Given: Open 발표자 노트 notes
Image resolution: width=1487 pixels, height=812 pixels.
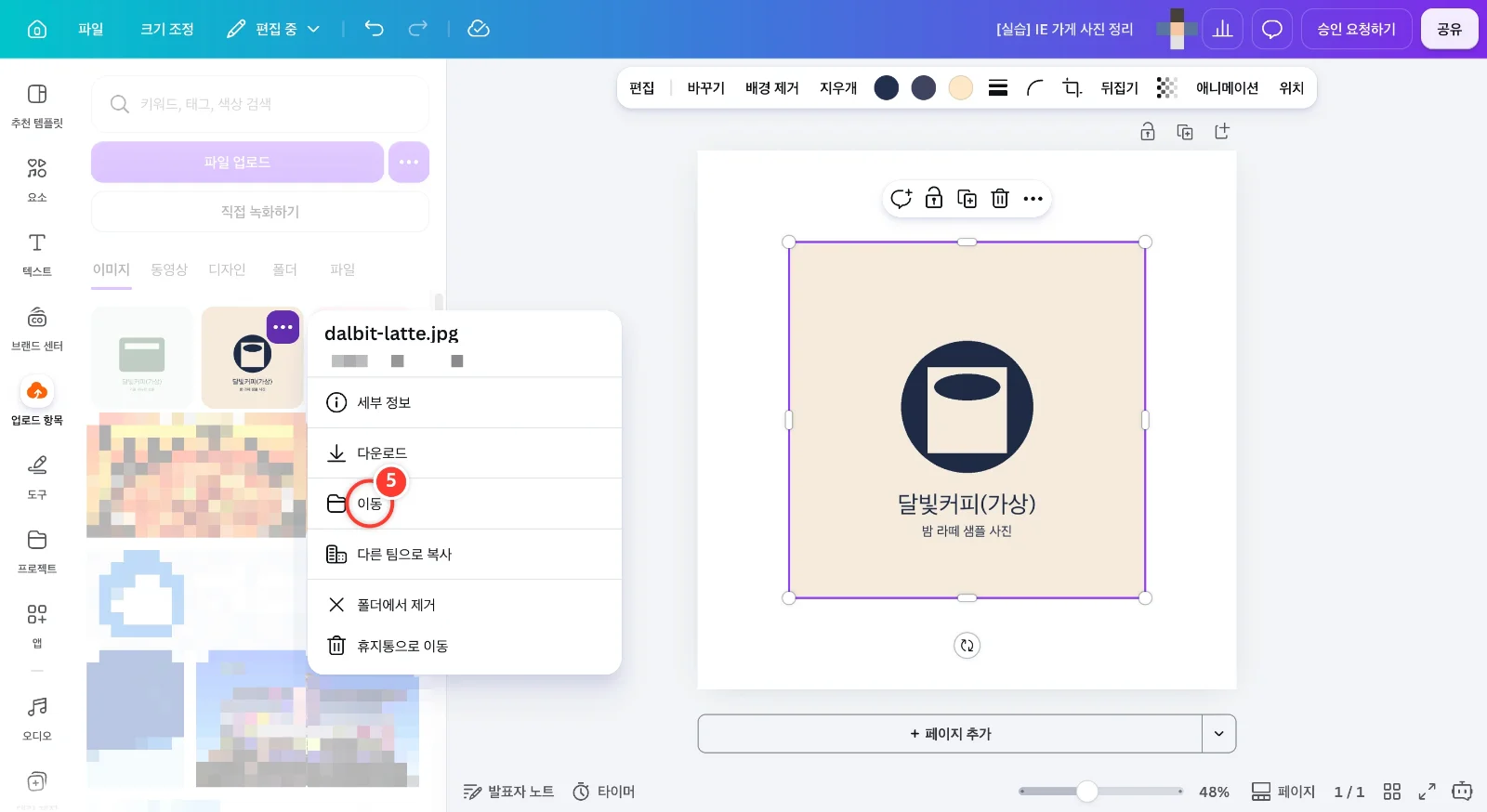Looking at the screenshot, I should pyautogui.click(x=508, y=792).
